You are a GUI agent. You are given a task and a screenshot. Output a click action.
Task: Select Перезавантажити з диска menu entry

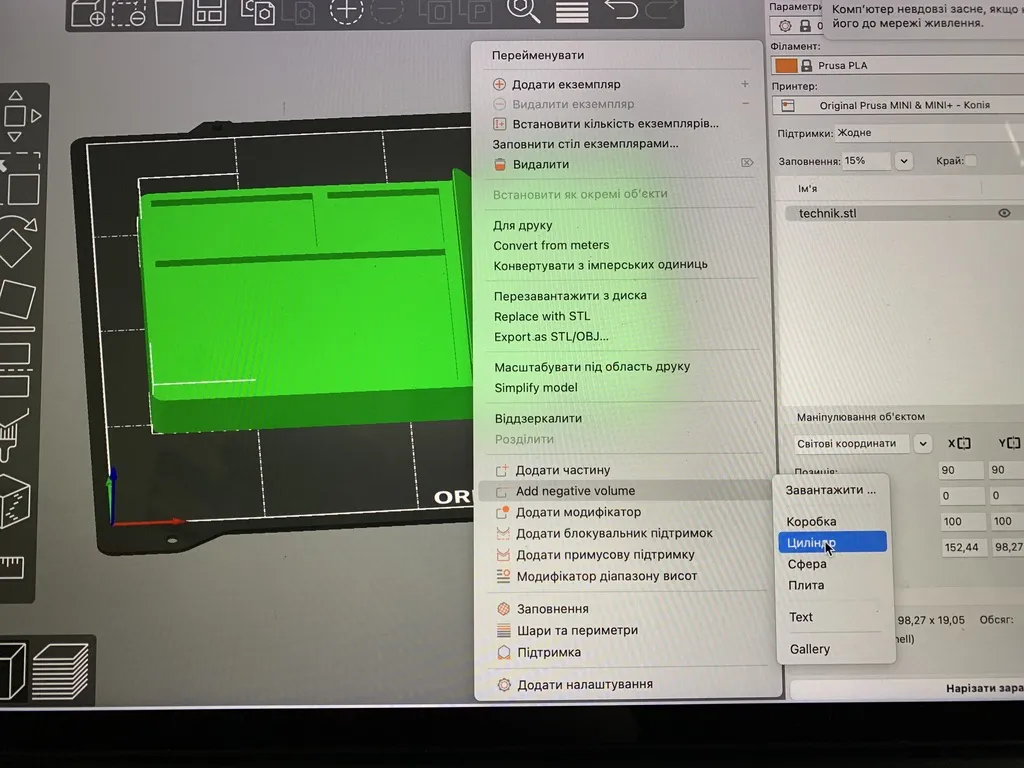coord(570,296)
